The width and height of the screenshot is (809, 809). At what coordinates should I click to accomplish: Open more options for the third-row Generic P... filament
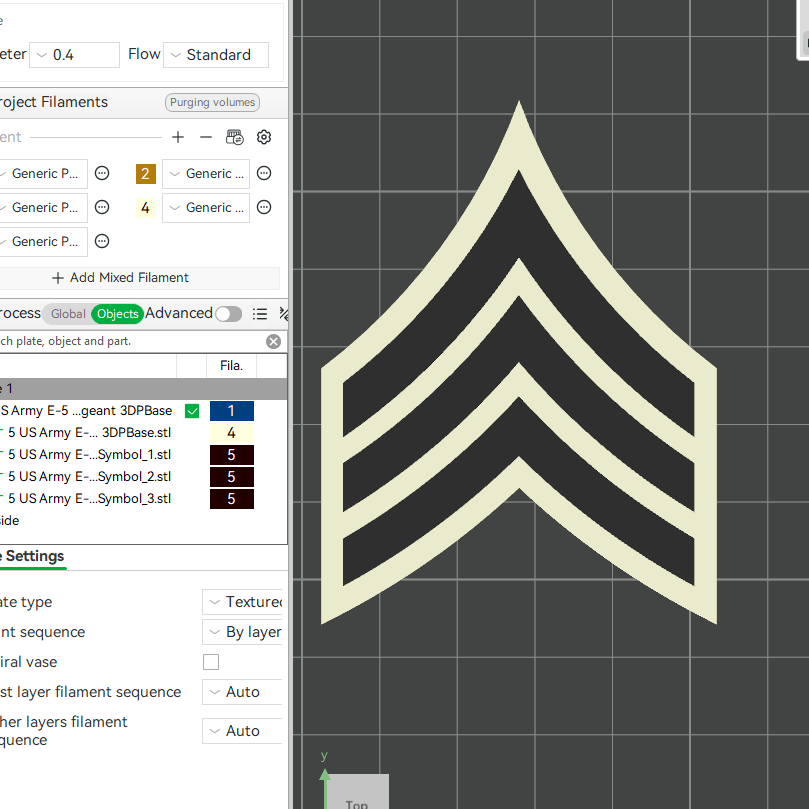click(x=102, y=241)
